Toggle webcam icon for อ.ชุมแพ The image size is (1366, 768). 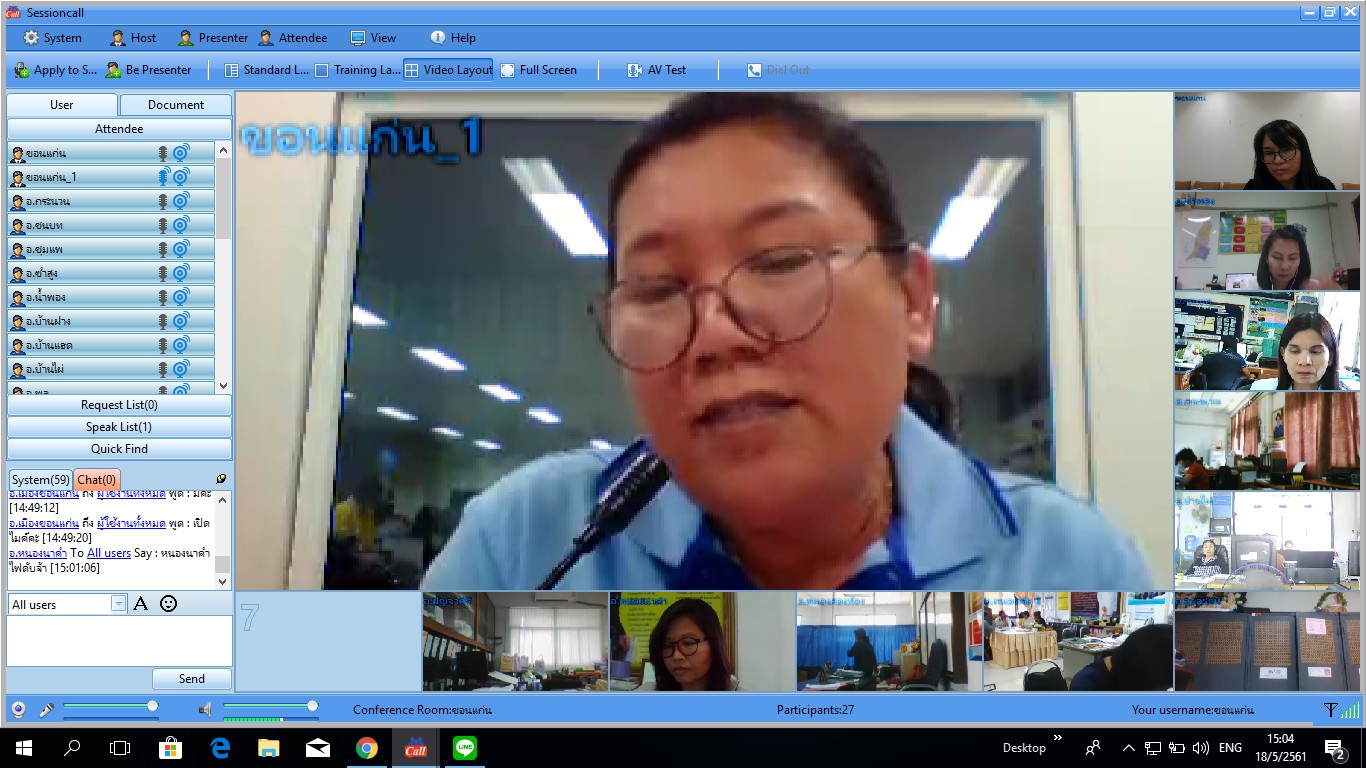[x=181, y=249]
